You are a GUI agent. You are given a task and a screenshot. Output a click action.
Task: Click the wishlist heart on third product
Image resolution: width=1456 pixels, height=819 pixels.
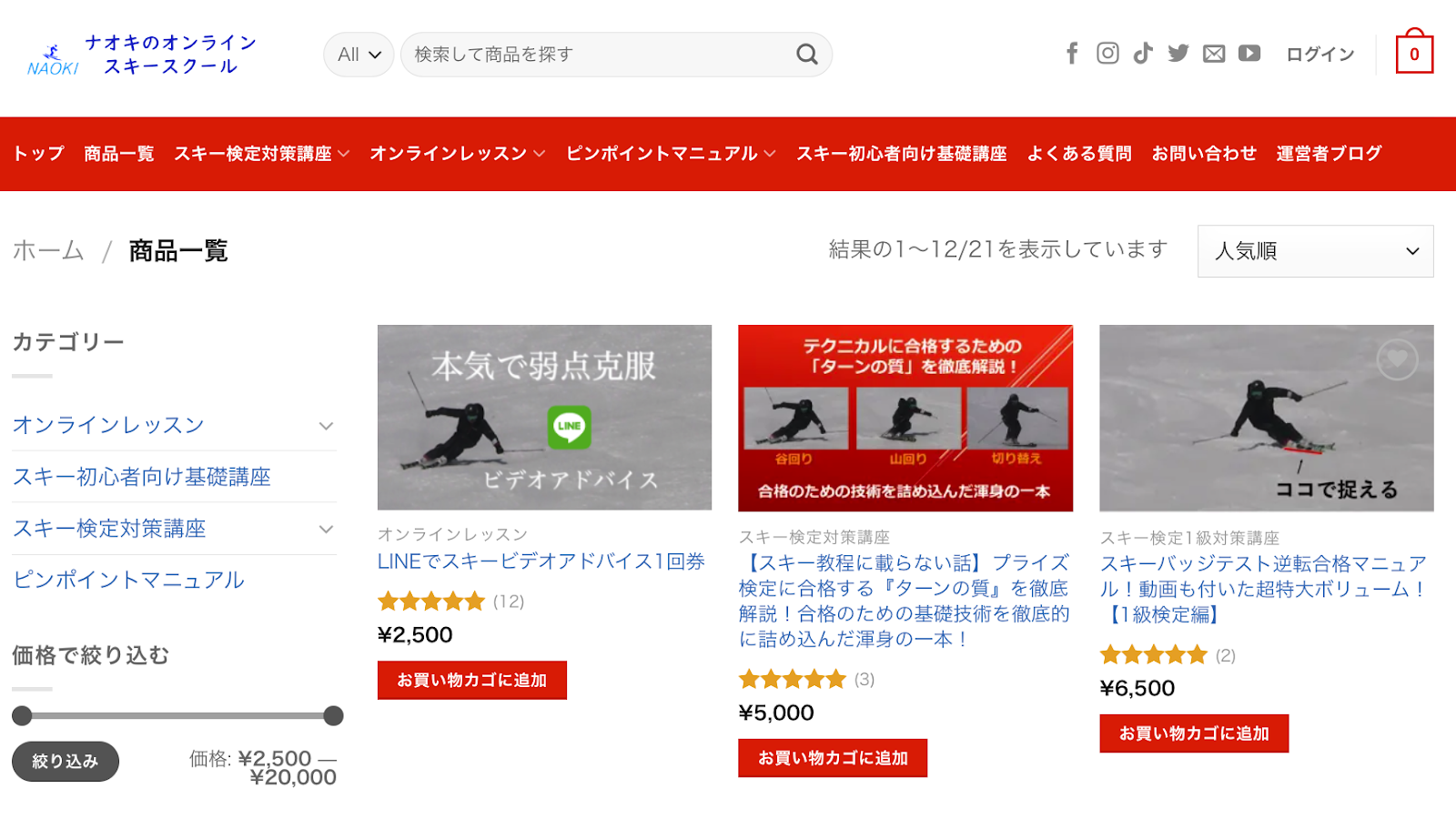point(1397,359)
